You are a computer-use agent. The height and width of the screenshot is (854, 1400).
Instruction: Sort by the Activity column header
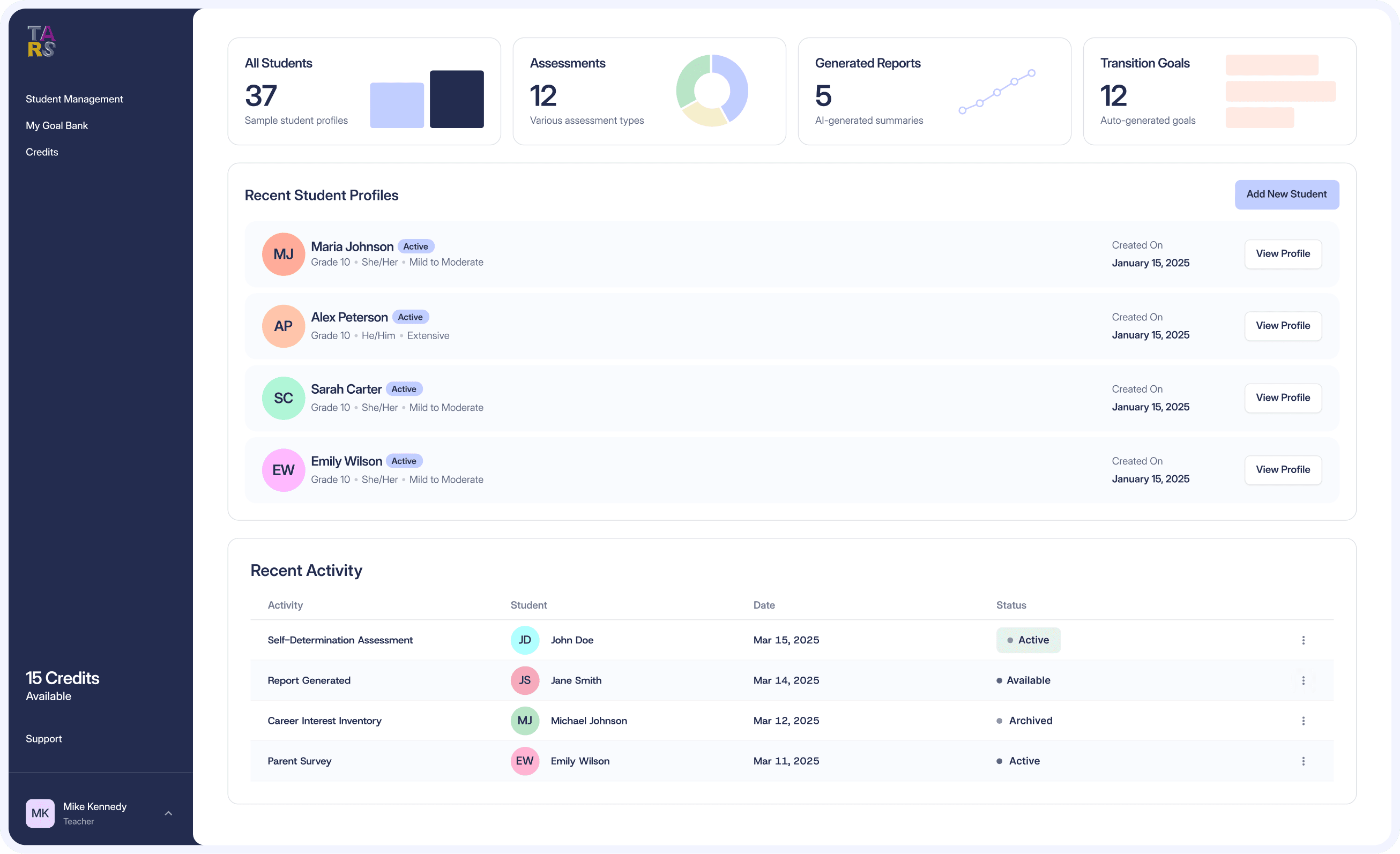pyautogui.click(x=285, y=605)
